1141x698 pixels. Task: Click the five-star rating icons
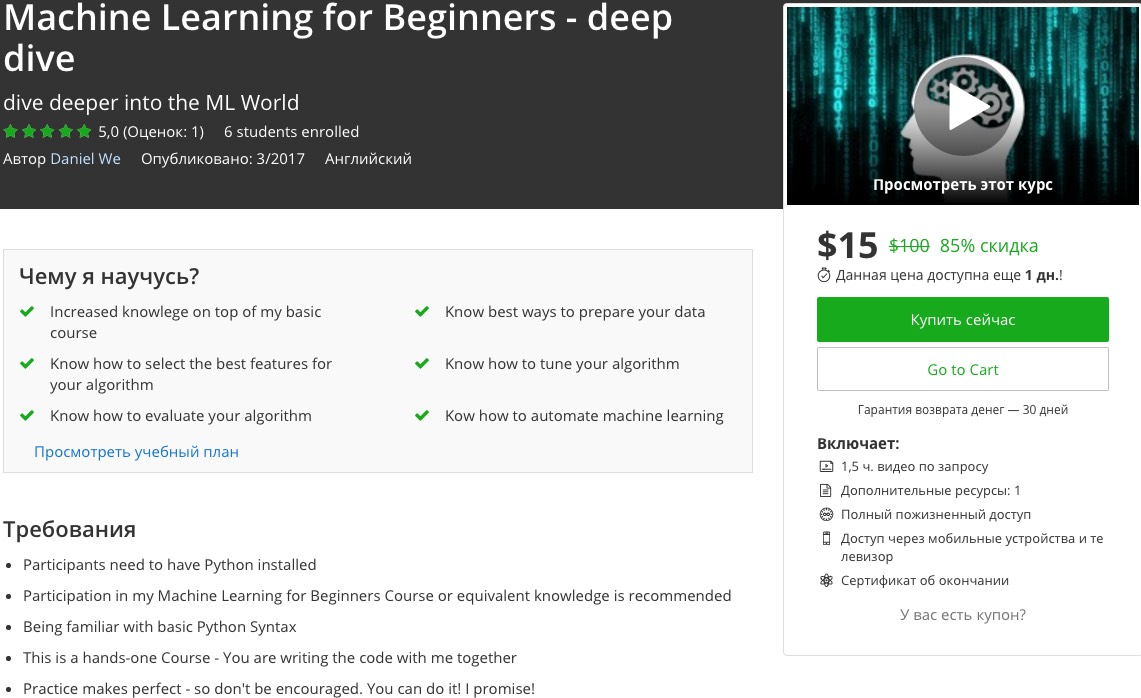pos(47,132)
